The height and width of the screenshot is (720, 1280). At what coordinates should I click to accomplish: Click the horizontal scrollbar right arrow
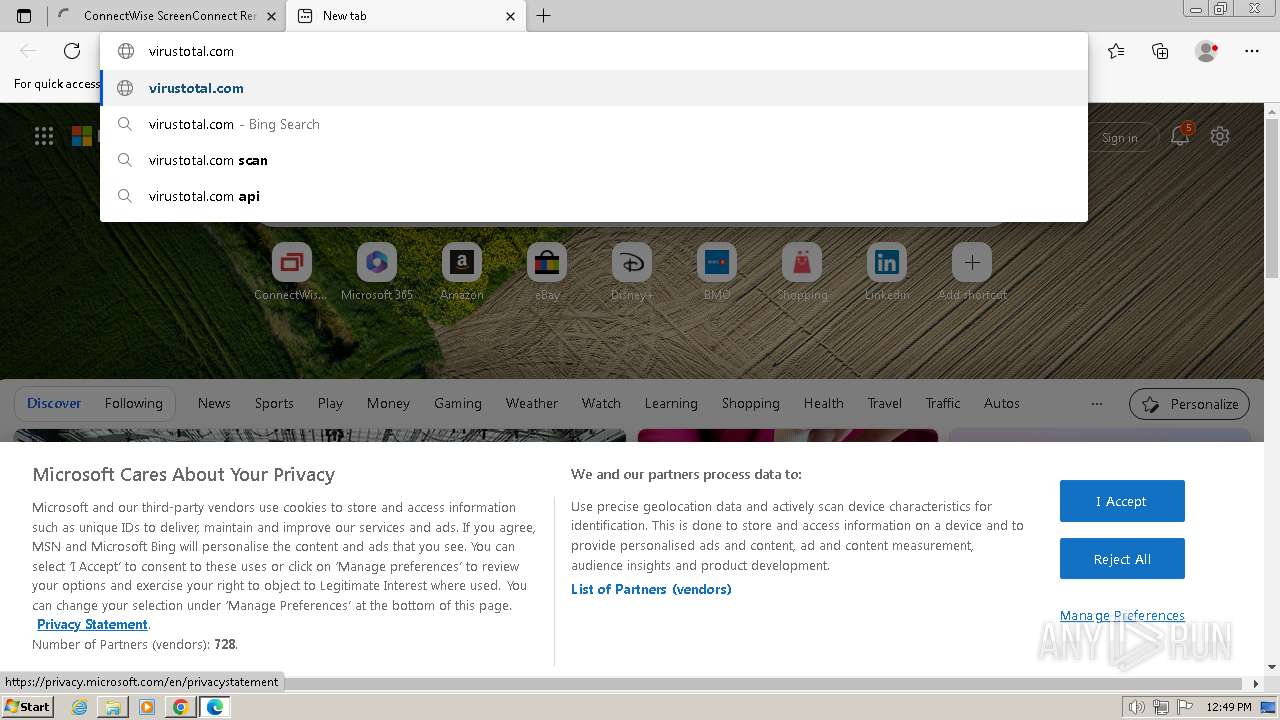coord(1257,684)
